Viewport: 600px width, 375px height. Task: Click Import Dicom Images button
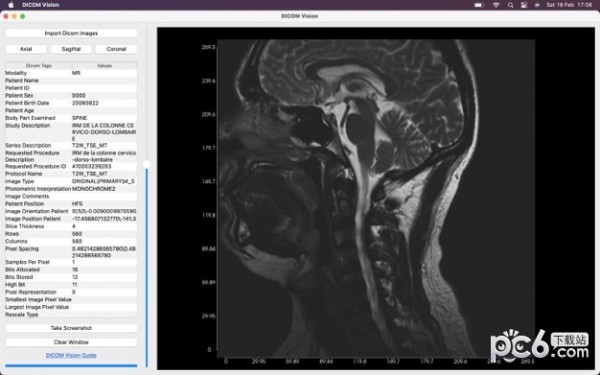click(x=71, y=33)
